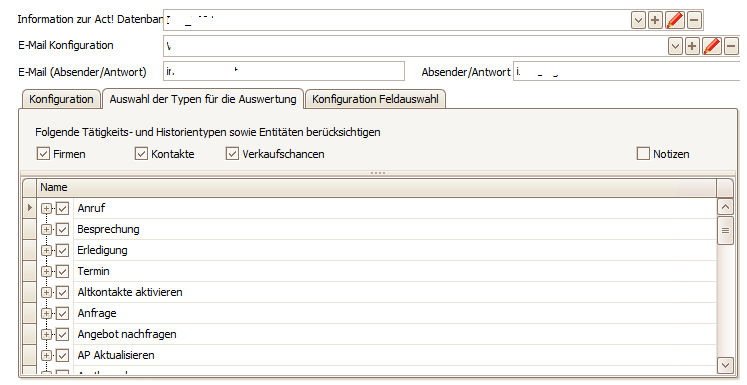The height and width of the screenshot is (385, 747).
Task: Expand the AP Aktualisieren node
Action: (x=46, y=355)
